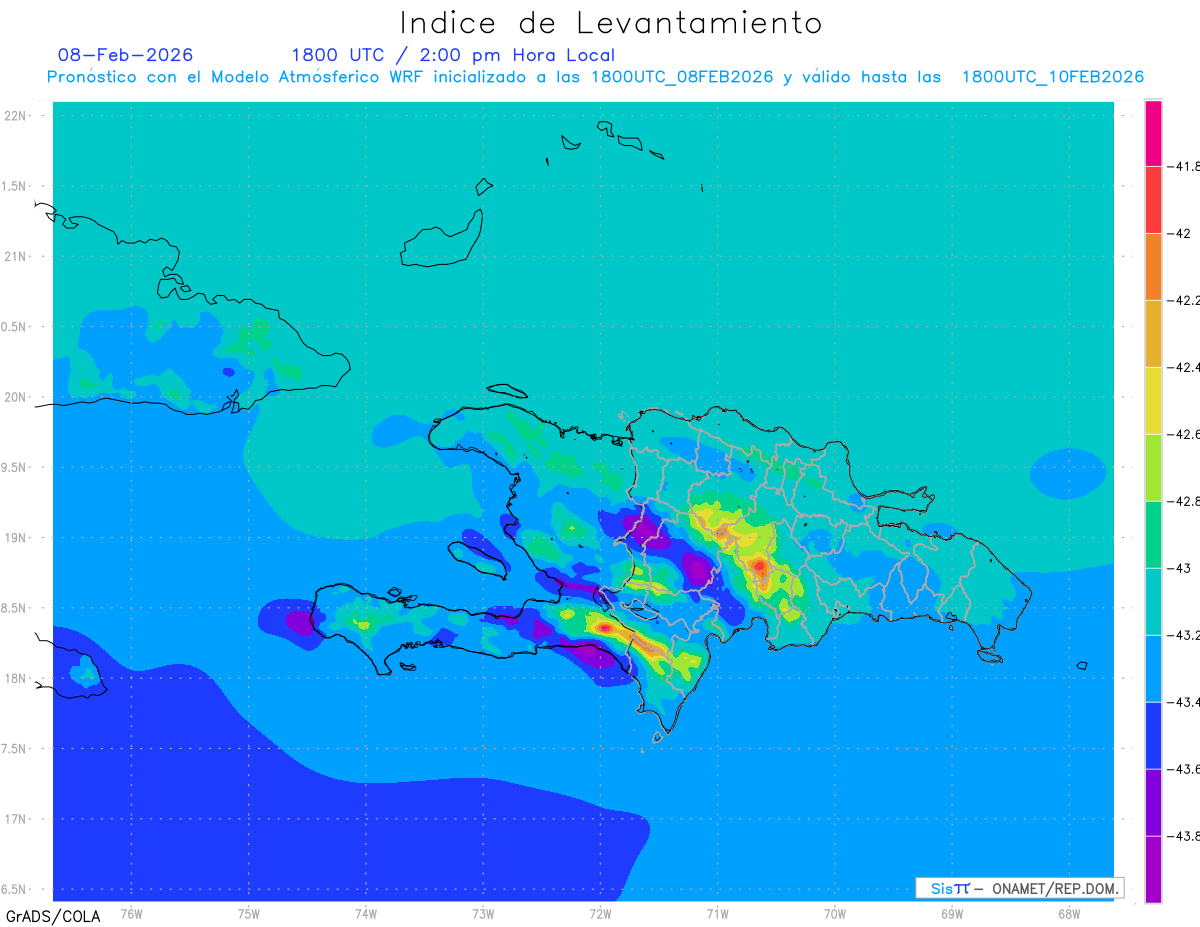Viewport: 1200px width, 927px height.
Task: Select the lime swatch between -42.6 and -42.8
Action: point(1153,468)
